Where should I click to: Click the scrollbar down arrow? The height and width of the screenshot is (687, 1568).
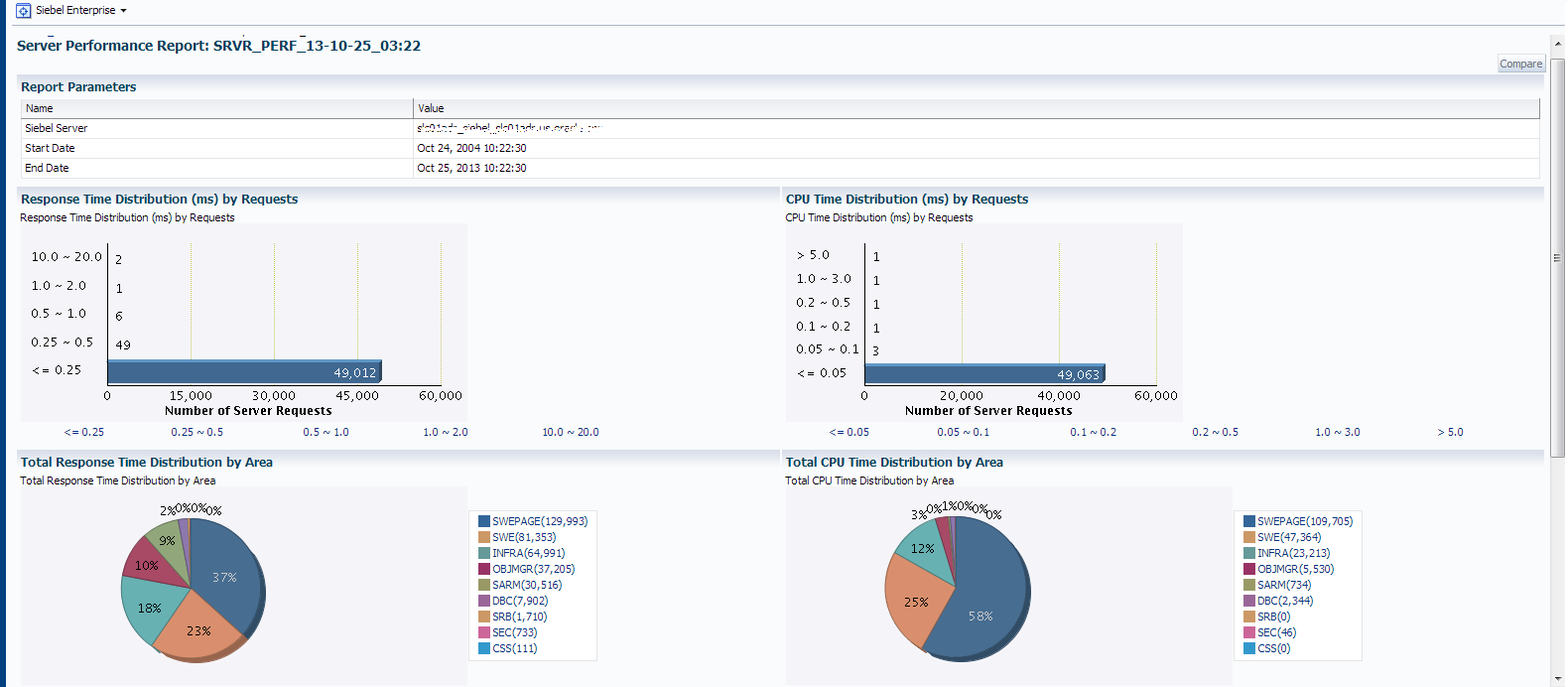click(x=1557, y=678)
